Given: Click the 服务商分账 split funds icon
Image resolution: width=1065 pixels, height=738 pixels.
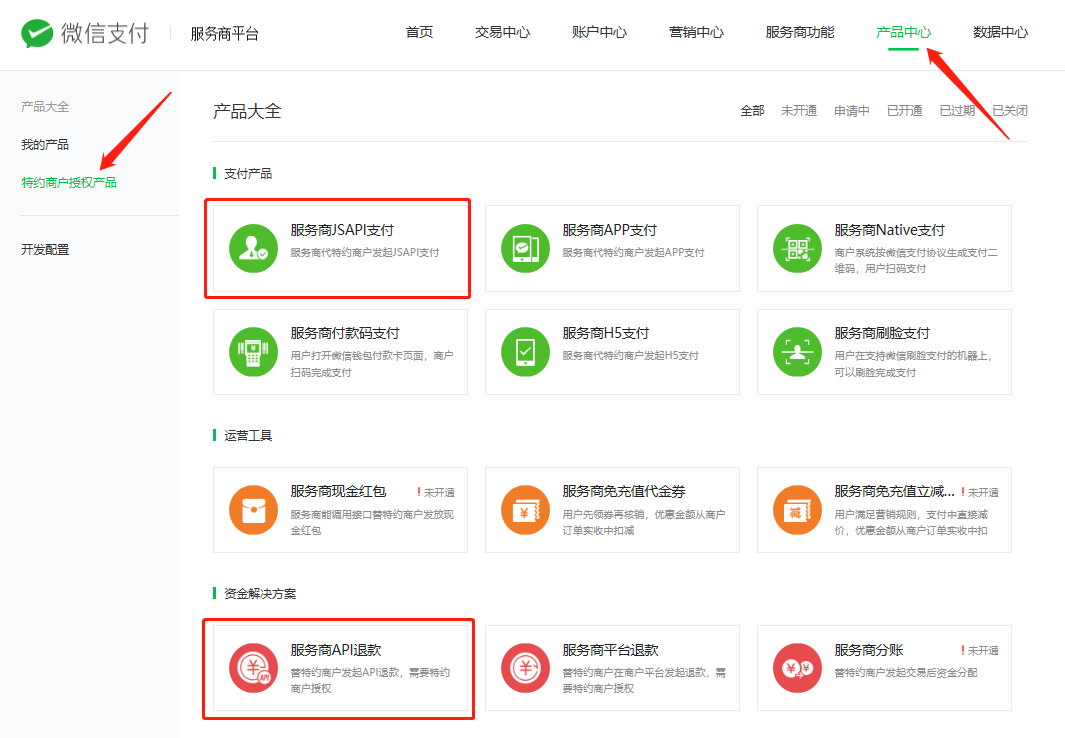Looking at the screenshot, I should tap(797, 668).
